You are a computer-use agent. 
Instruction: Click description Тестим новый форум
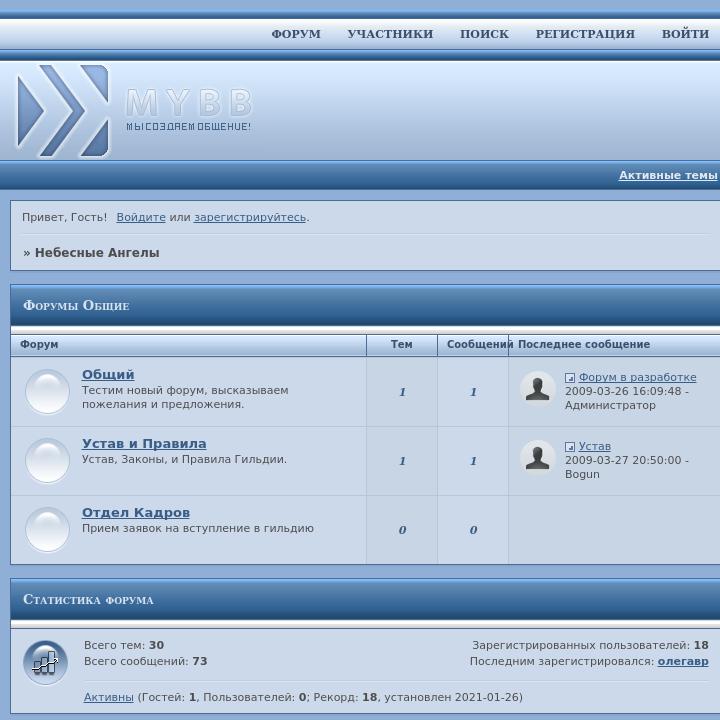[x=185, y=397]
